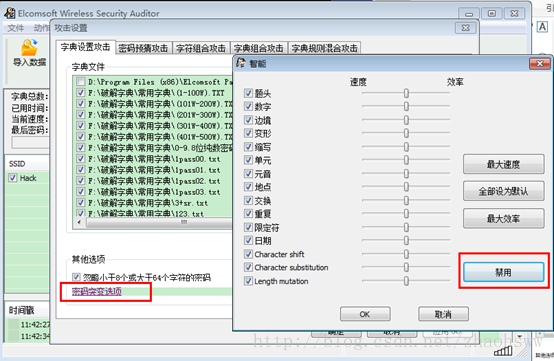Switch to 字典设置攻击 tab
Viewport: 554px width, 361px height.
(x=86, y=47)
